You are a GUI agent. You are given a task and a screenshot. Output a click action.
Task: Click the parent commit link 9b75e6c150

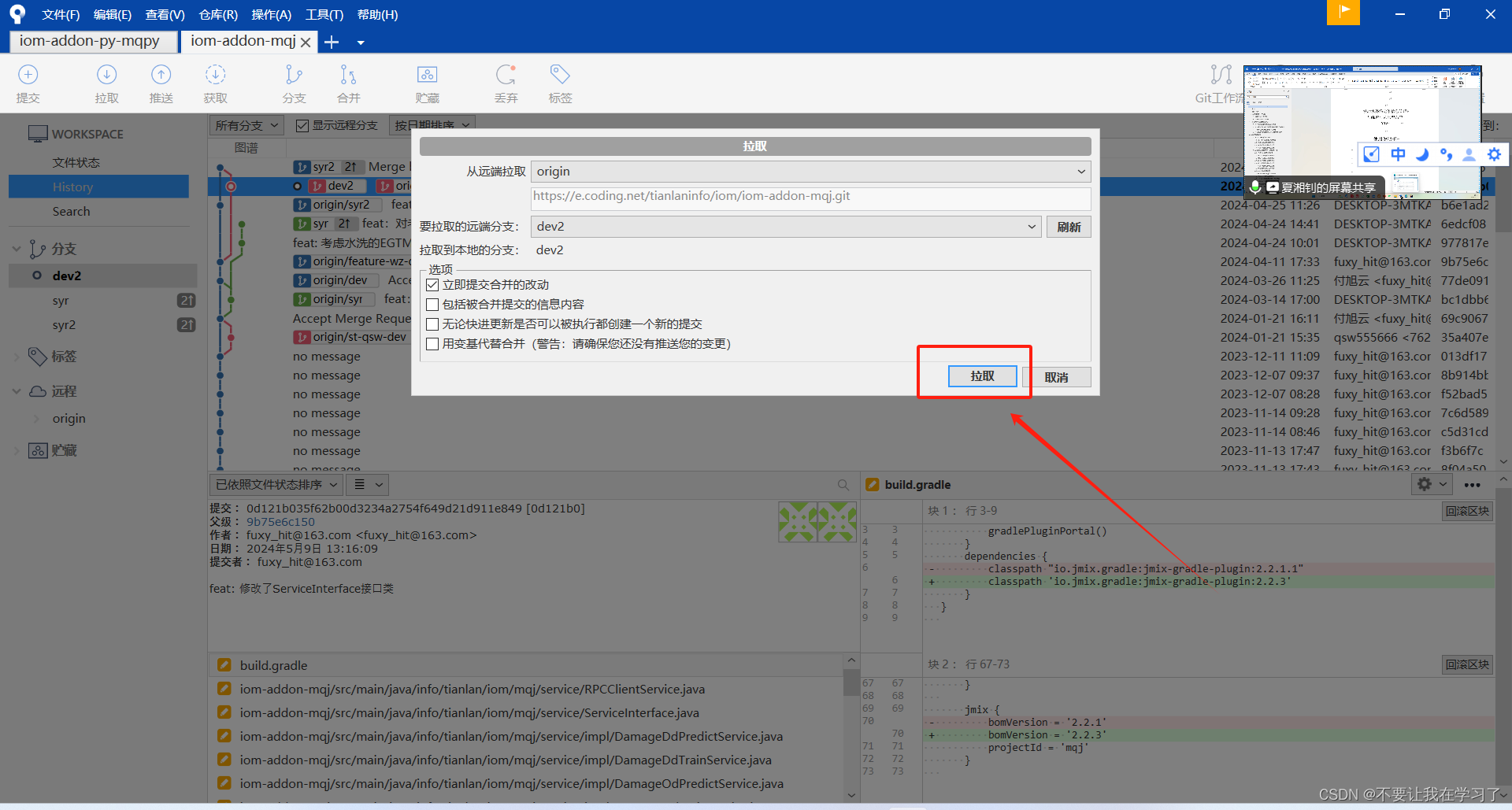tap(280, 521)
